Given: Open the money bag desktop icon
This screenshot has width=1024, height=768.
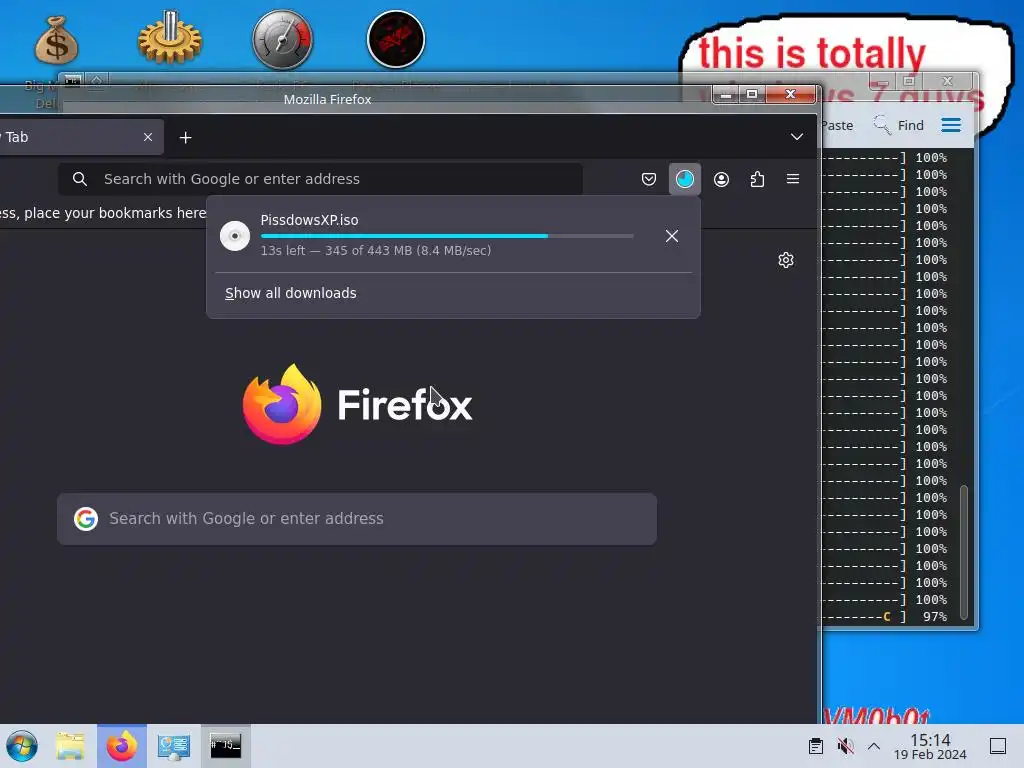Looking at the screenshot, I should [56, 40].
